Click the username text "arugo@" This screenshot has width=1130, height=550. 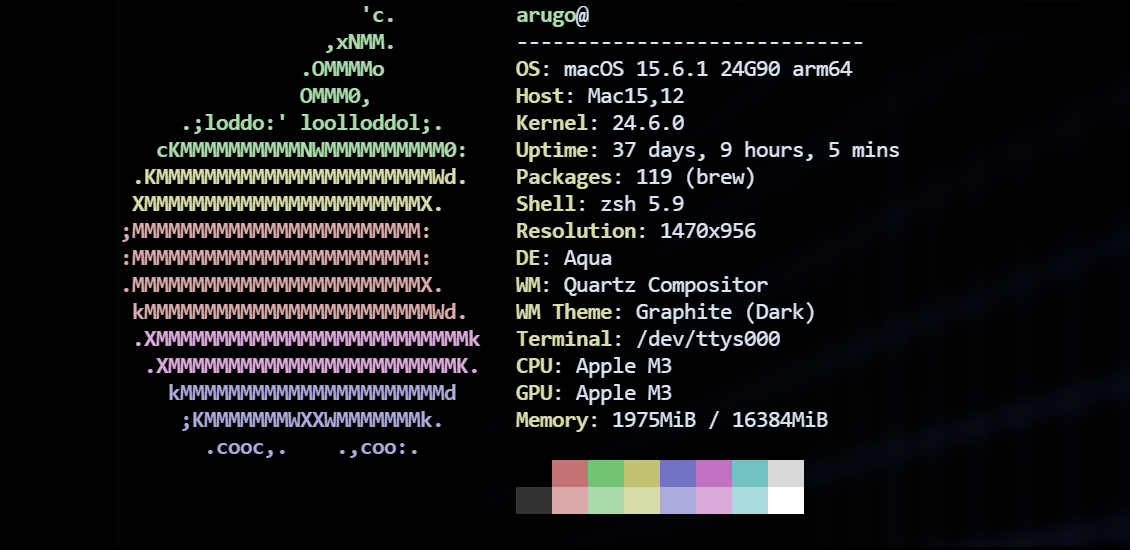553,15
